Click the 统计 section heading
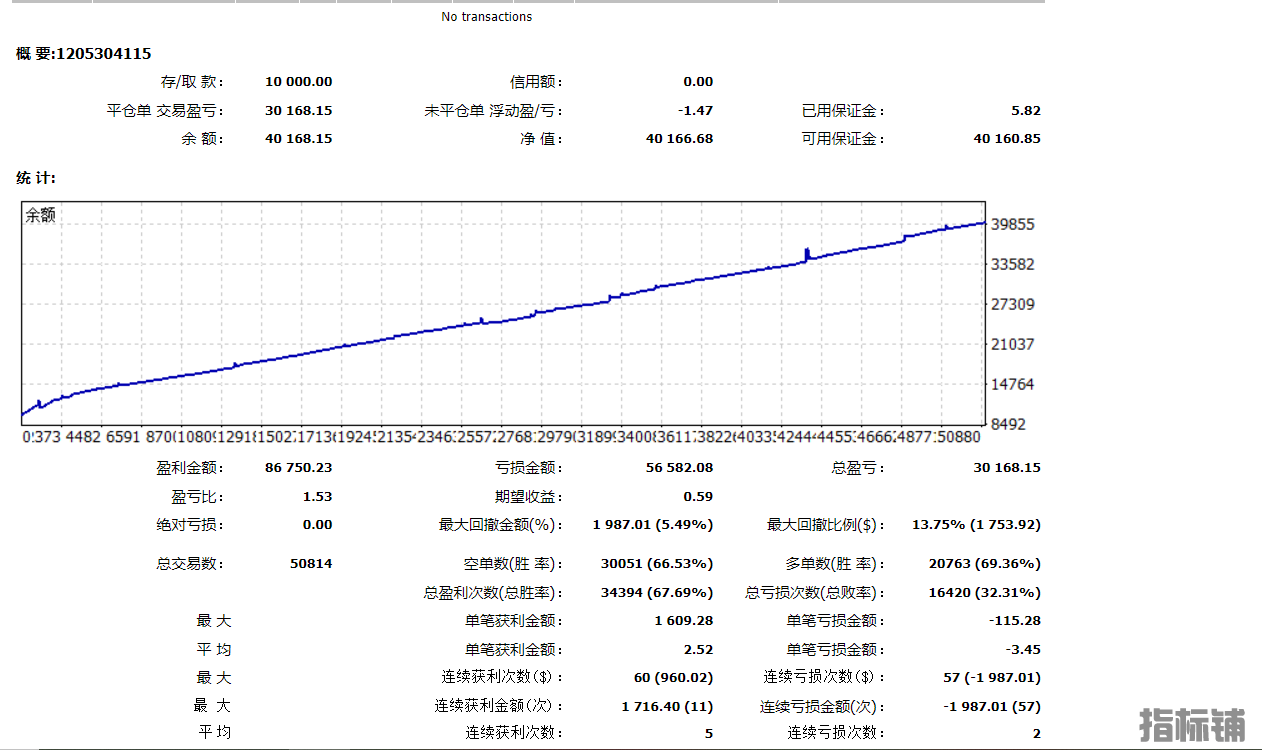The image size is (1262, 750). click(36, 178)
